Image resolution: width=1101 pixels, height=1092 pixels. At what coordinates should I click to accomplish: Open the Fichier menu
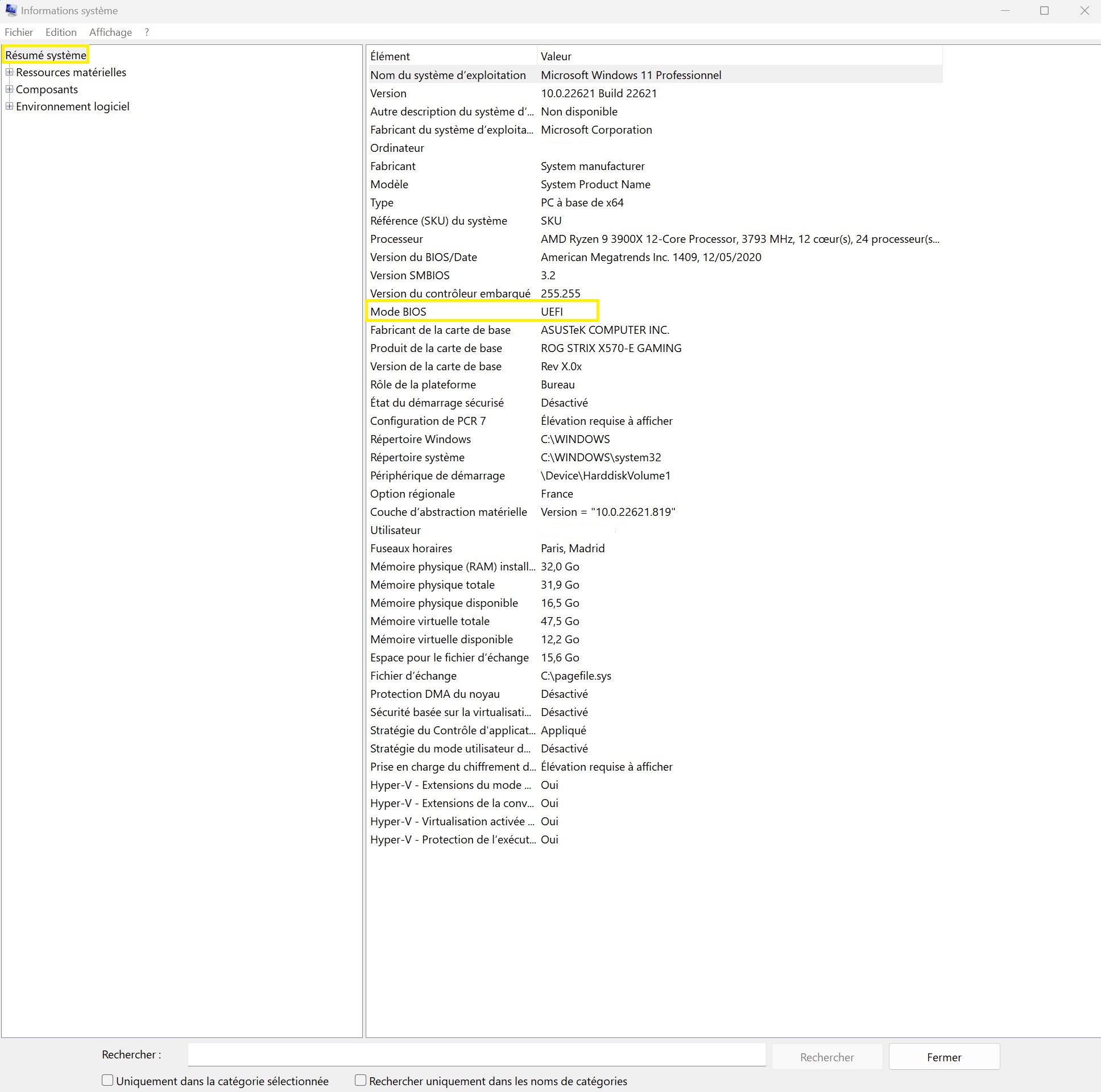pyautogui.click(x=19, y=32)
